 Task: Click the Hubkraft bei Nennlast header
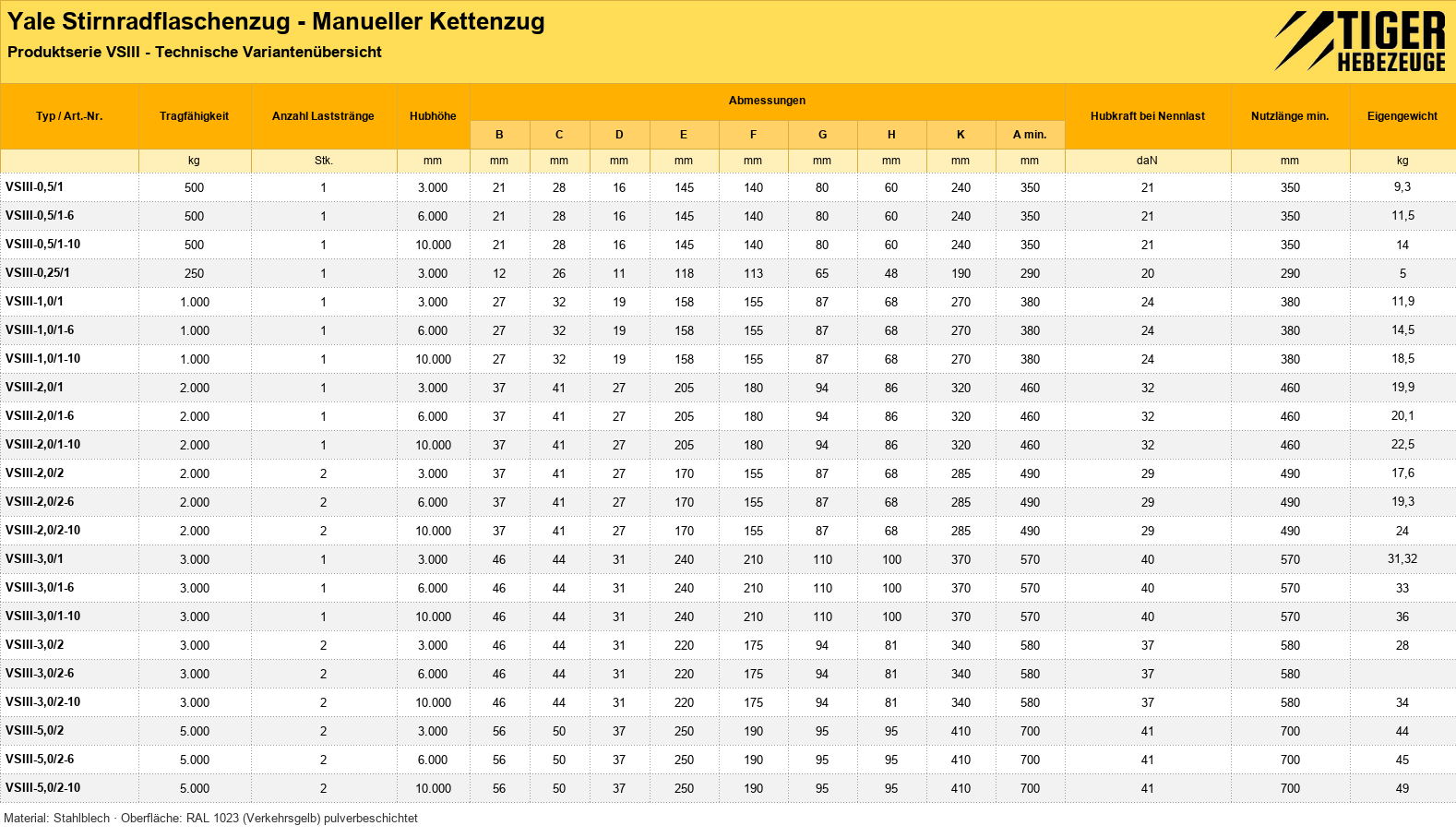[1148, 116]
